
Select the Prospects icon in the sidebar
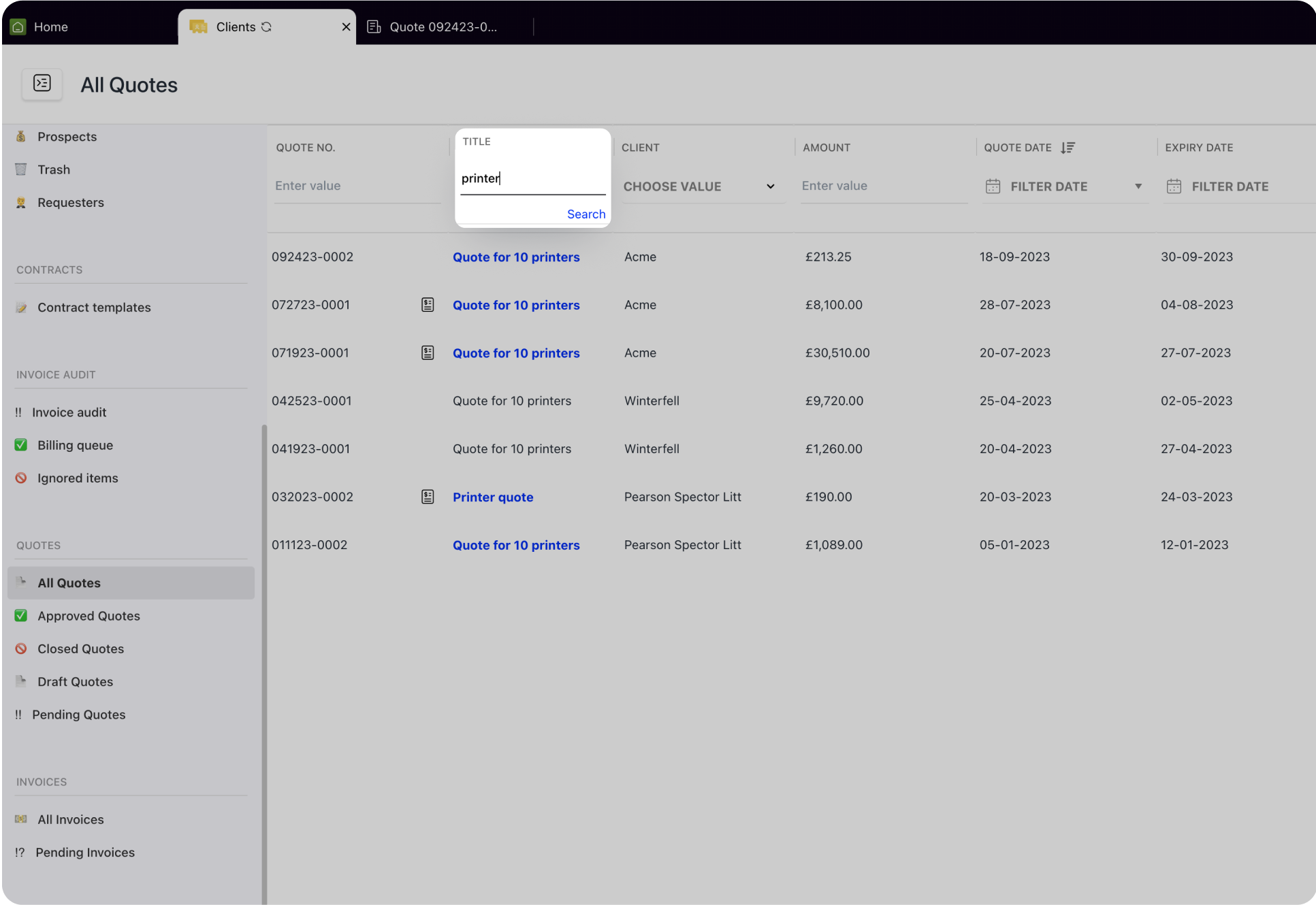[20, 136]
